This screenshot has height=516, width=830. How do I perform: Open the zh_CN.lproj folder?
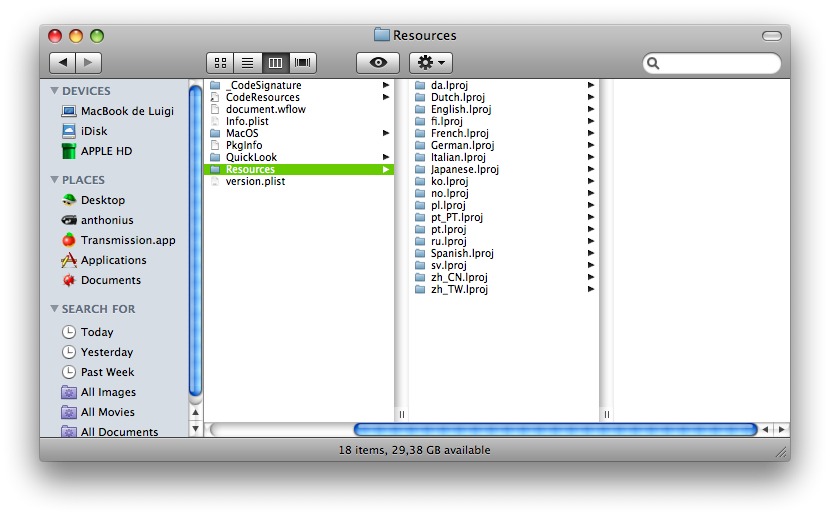(x=504, y=277)
